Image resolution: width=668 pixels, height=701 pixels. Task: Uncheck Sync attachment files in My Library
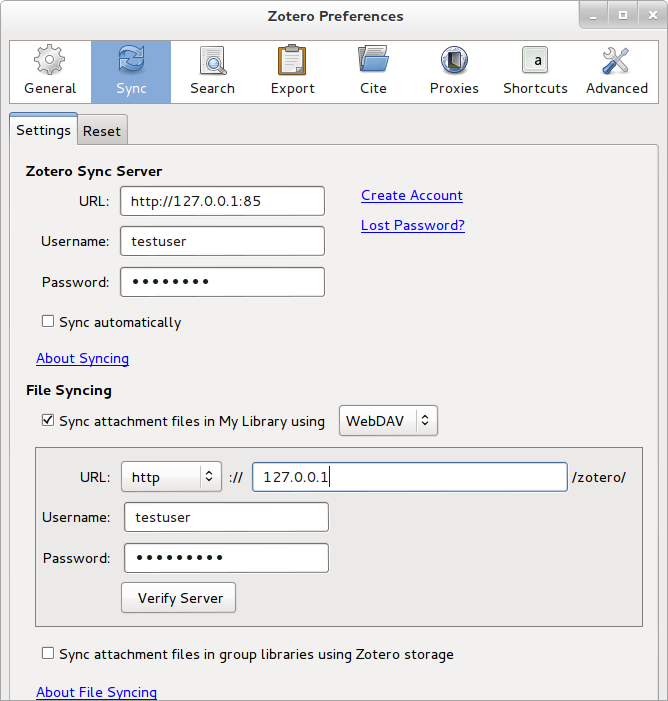[48, 421]
